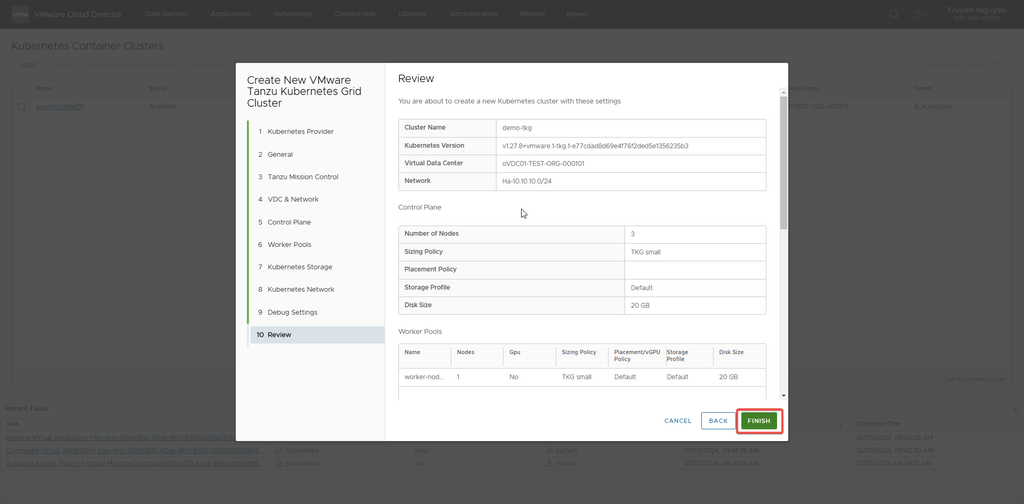Click the dialog scrollbar up arrow
1024x504 pixels.
coord(783,91)
